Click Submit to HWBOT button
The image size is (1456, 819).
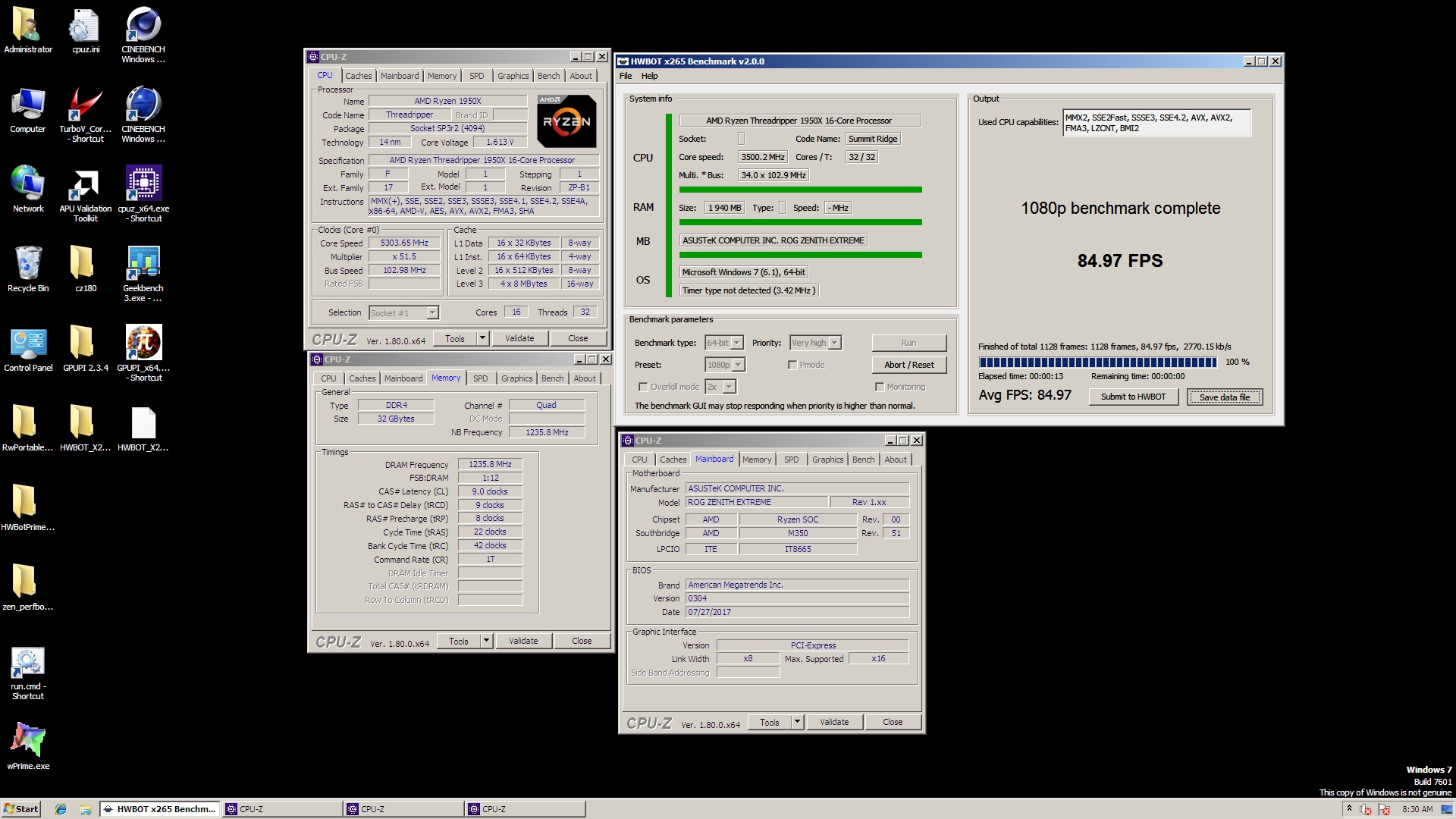coord(1133,397)
